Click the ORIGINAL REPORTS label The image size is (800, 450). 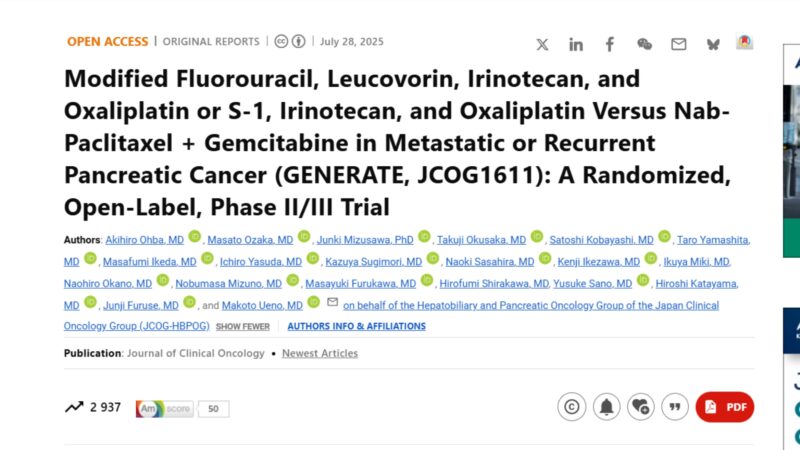click(211, 41)
